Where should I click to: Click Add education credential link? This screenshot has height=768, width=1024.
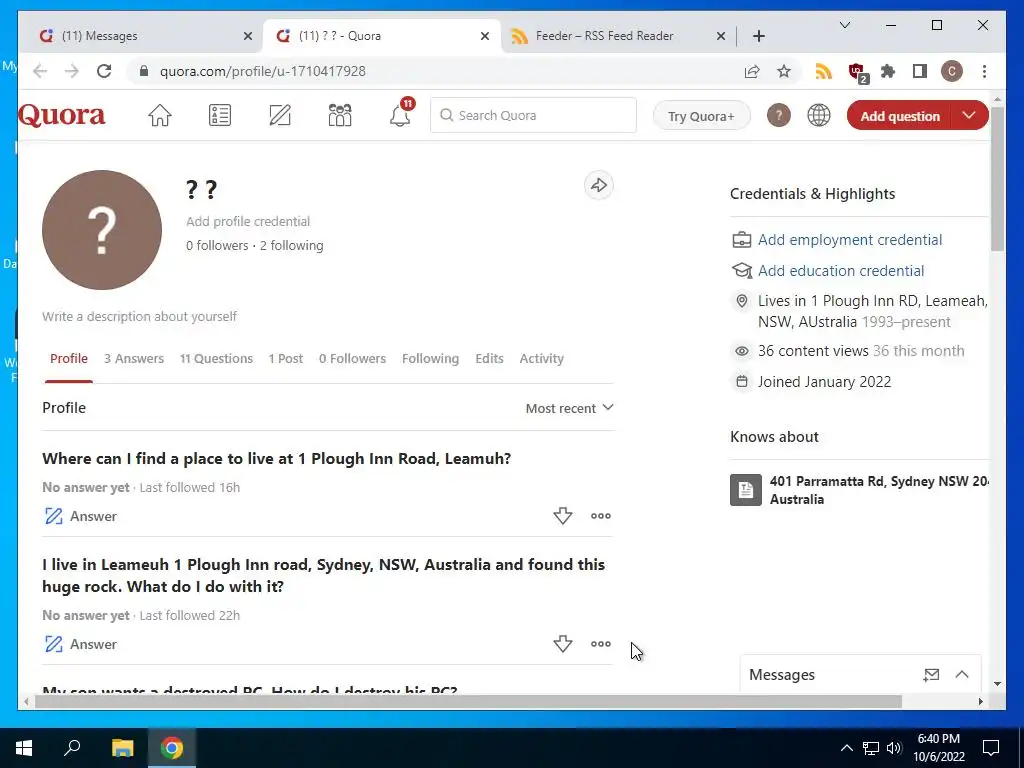pos(840,270)
